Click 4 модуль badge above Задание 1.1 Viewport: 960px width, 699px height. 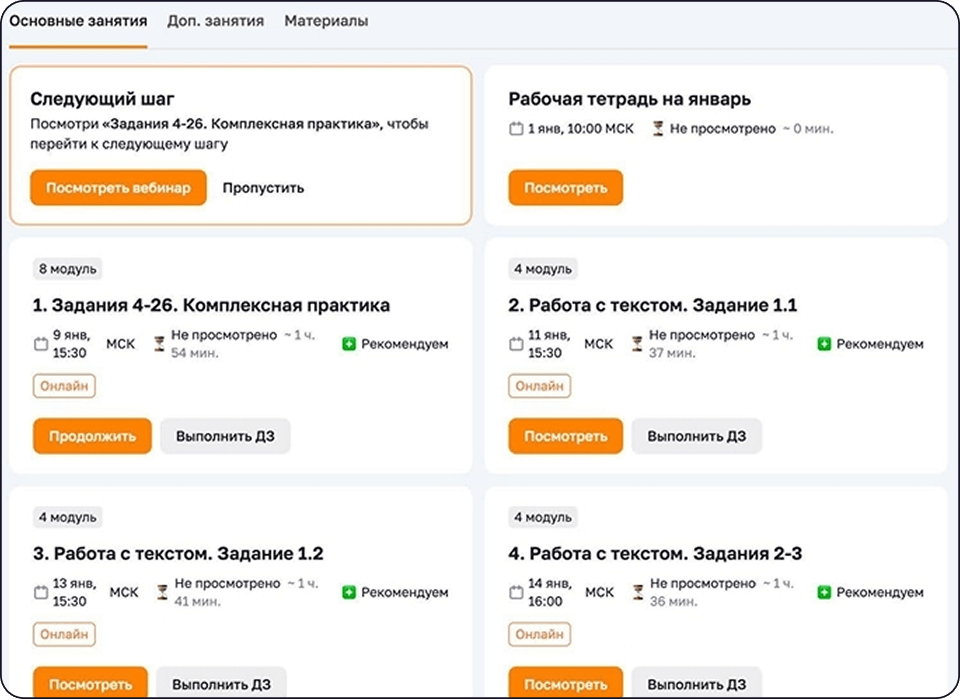pos(543,269)
